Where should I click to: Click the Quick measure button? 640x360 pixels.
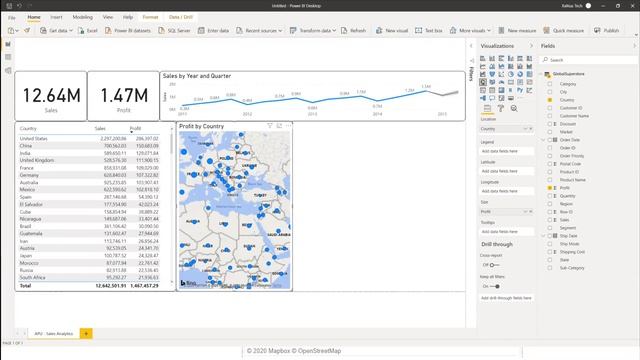point(564,30)
